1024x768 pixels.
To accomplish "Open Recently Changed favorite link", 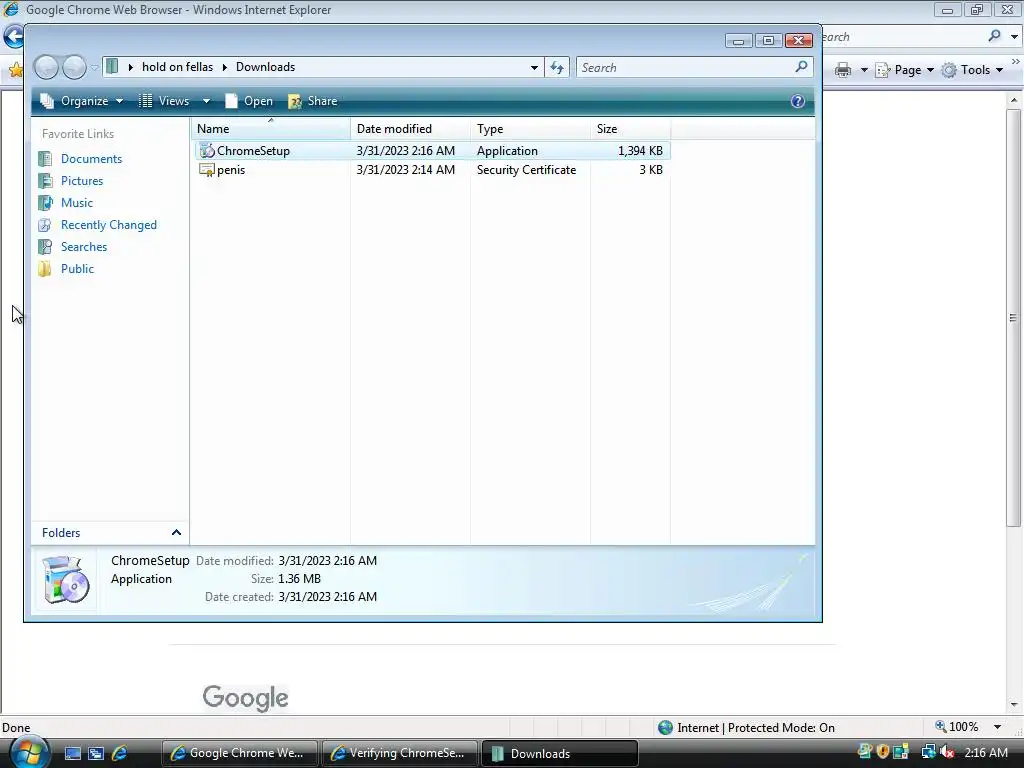I will click(108, 225).
